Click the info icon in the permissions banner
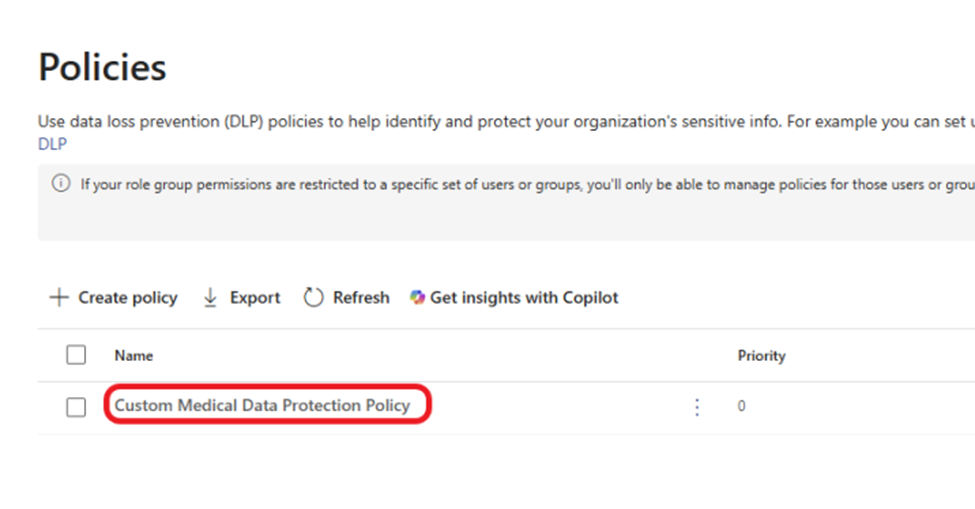 point(61,183)
